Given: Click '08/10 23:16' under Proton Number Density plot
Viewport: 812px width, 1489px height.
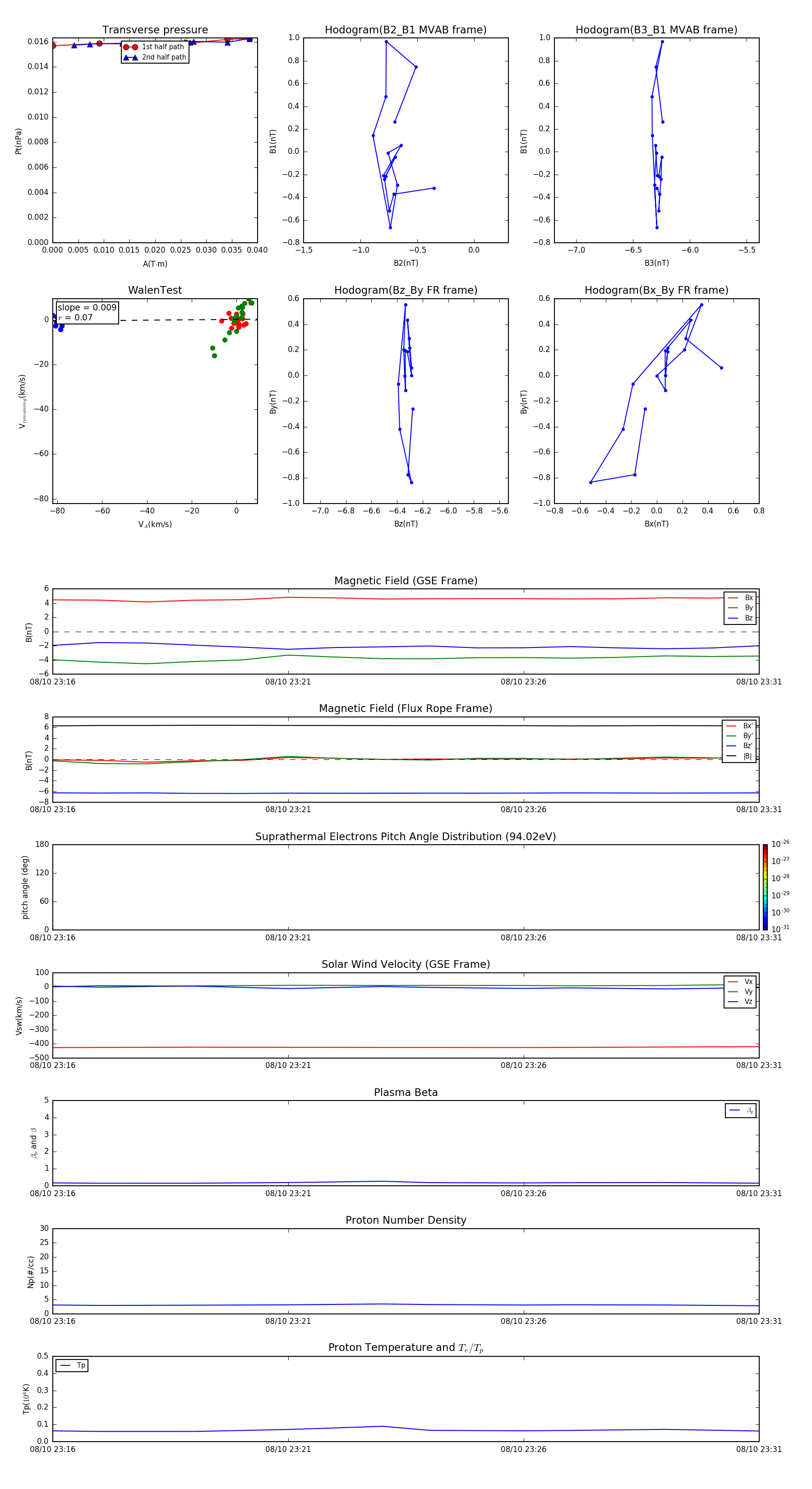Looking at the screenshot, I should 53,1321.
